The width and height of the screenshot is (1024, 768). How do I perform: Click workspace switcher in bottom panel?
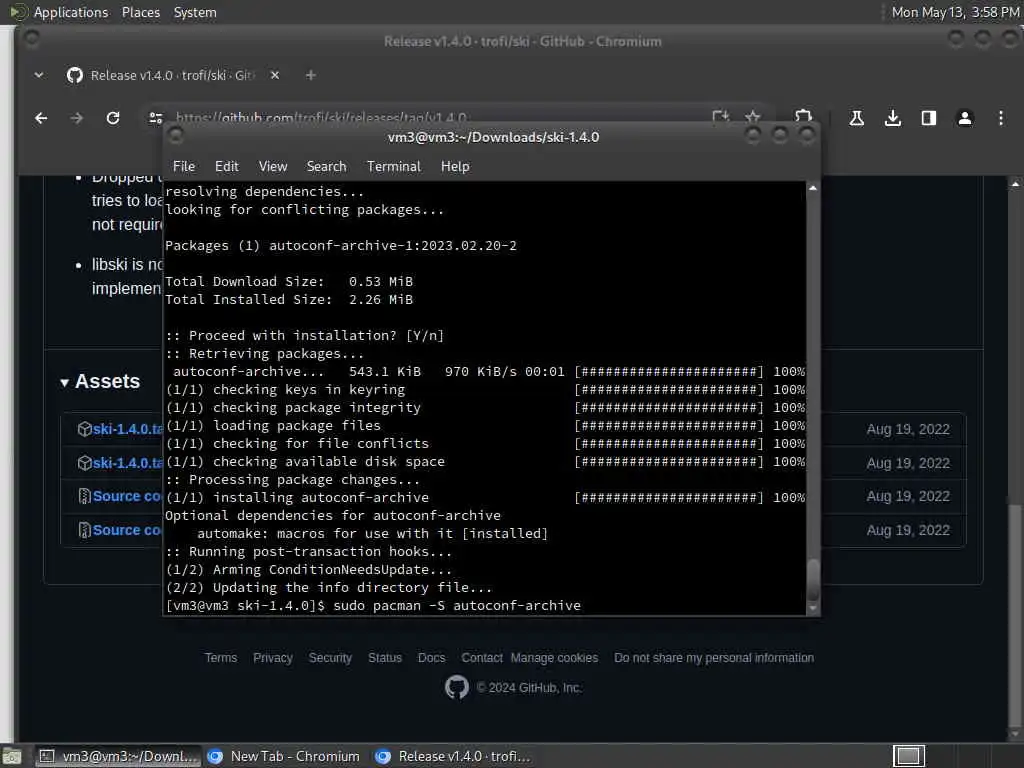pos(908,756)
